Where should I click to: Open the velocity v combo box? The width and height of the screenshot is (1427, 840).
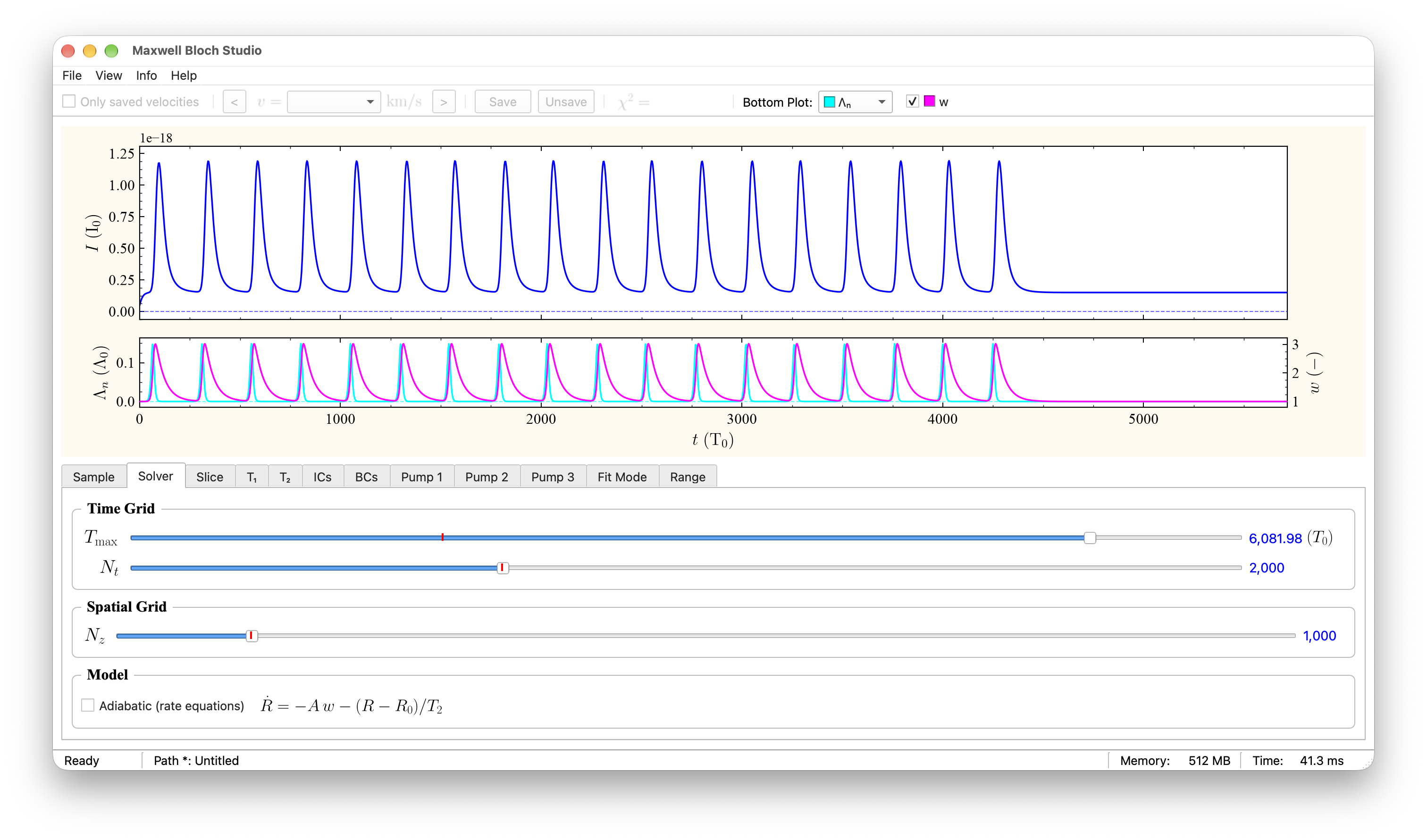tap(334, 102)
